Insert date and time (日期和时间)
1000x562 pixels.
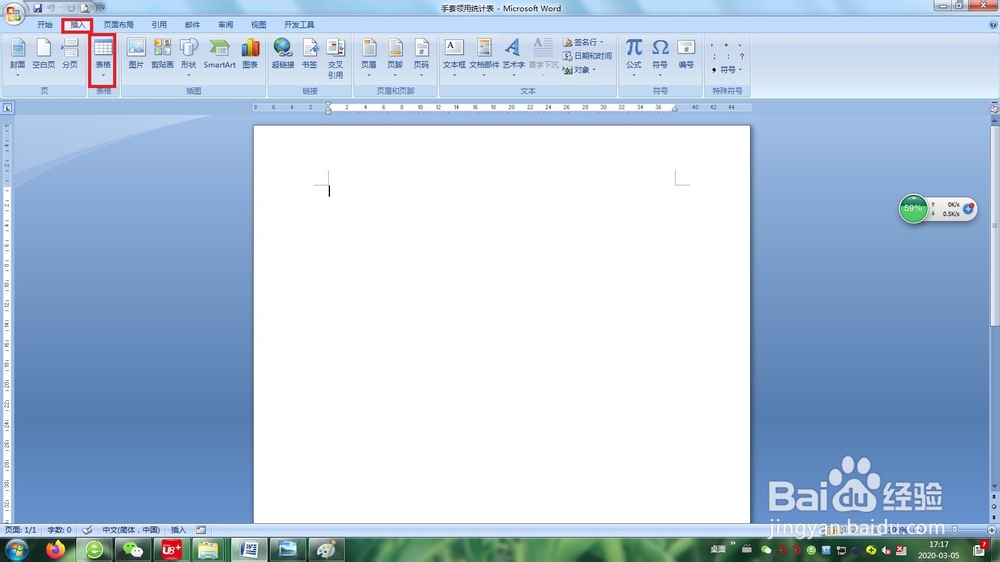click(x=587, y=56)
